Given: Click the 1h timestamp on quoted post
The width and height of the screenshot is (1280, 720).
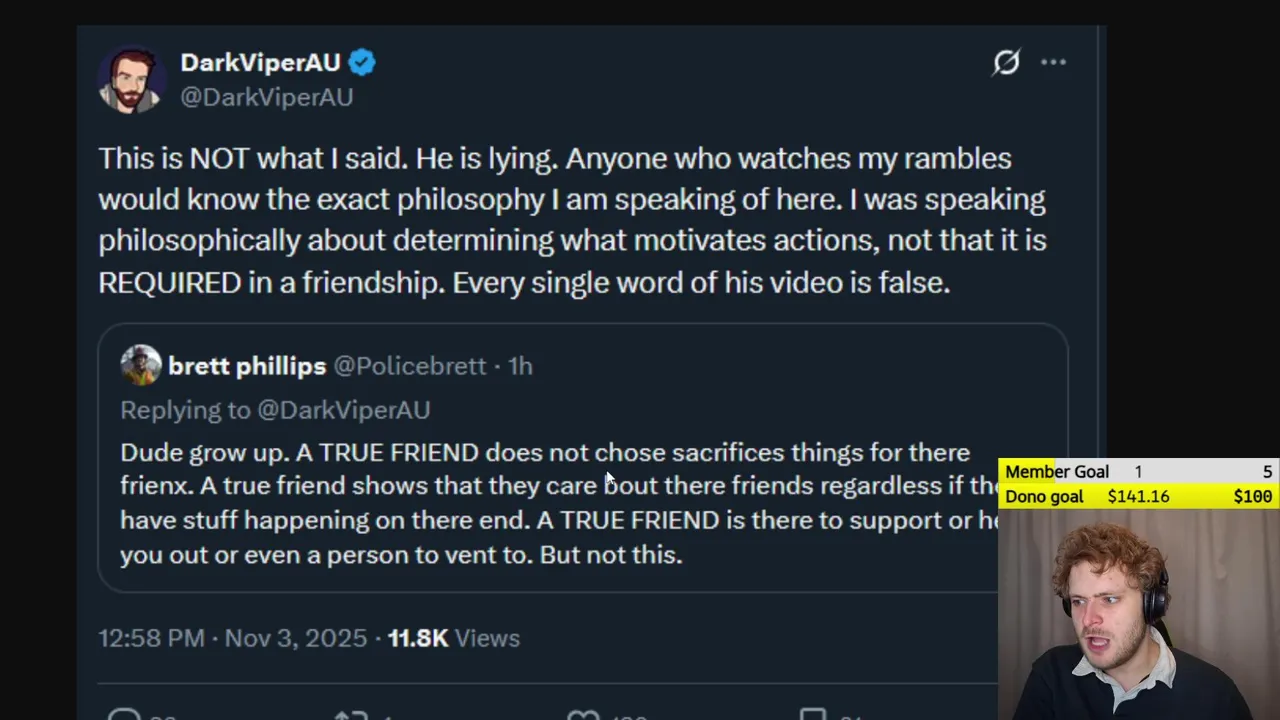Looking at the screenshot, I should coord(520,366).
